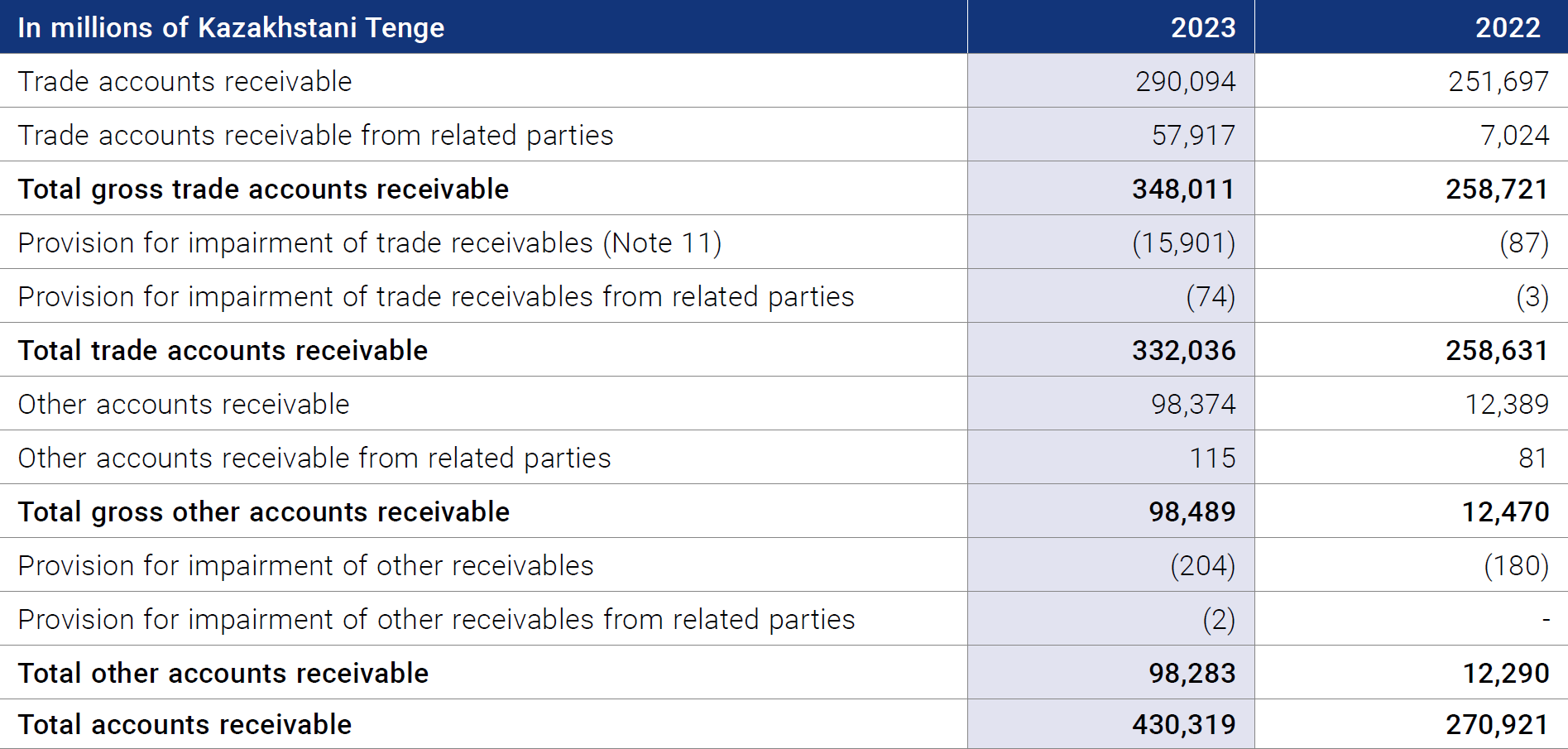1568x749 pixels.
Task: Select the bold 348,011 total
Action: point(1183,189)
